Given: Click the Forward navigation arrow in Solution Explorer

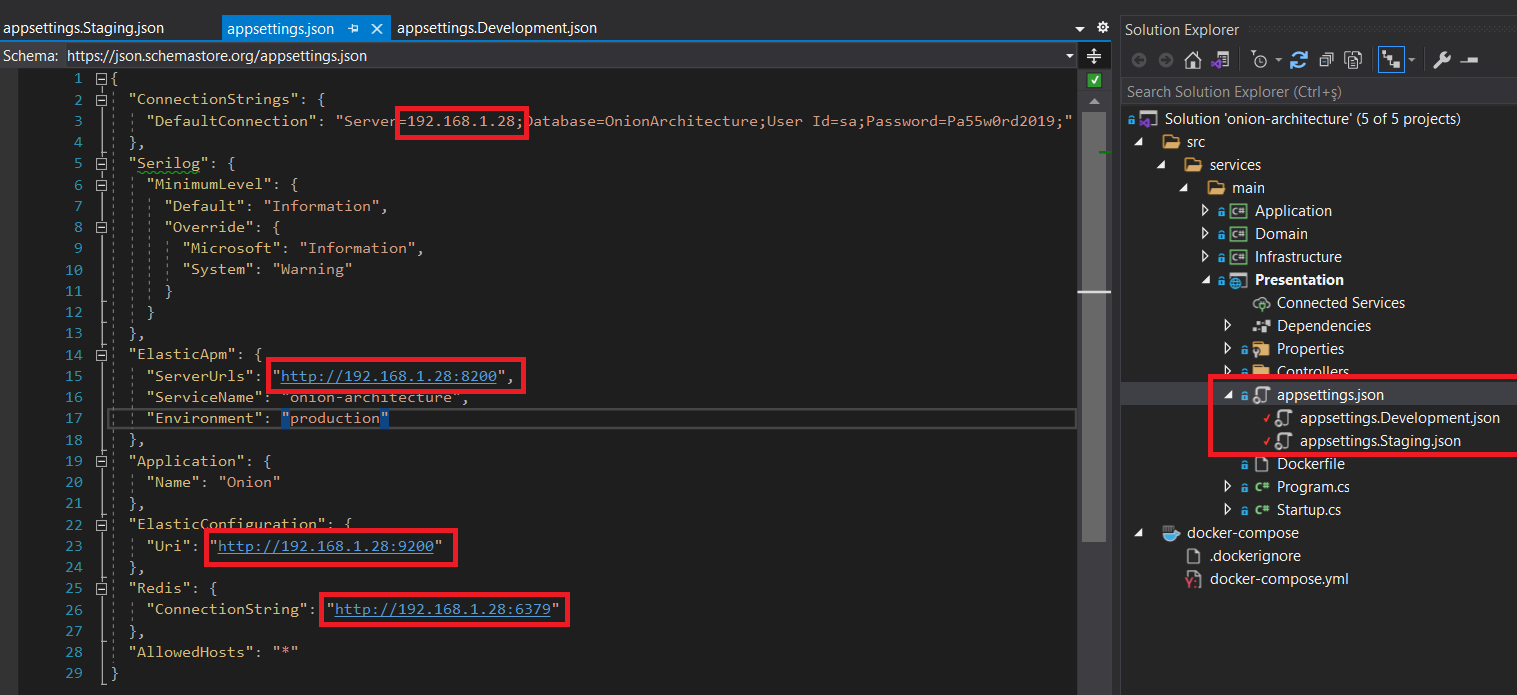Looking at the screenshot, I should pyautogui.click(x=1165, y=60).
